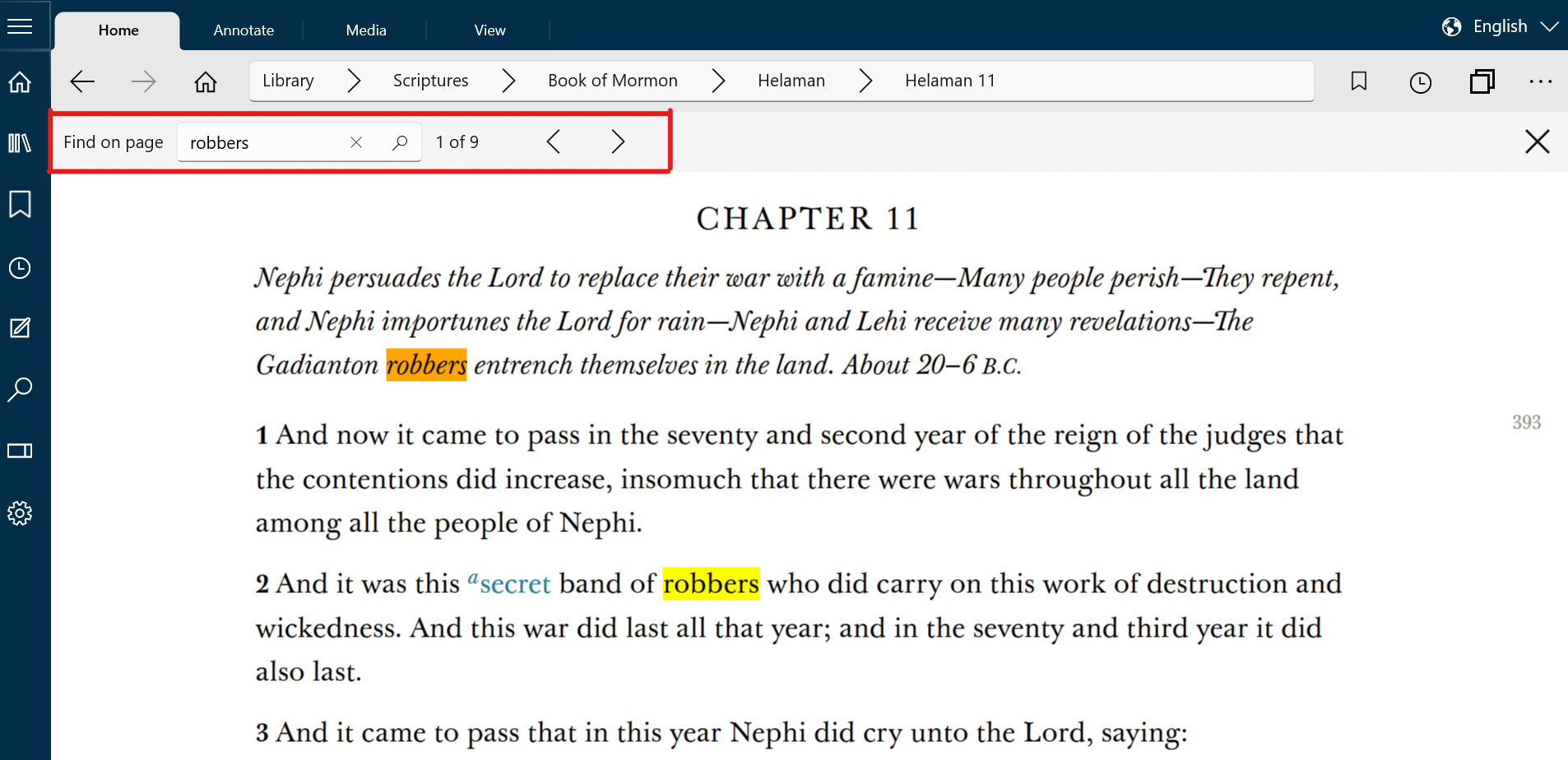The width and height of the screenshot is (1568, 760).
Task: Go back with the left arrow
Action: (x=82, y=81)
